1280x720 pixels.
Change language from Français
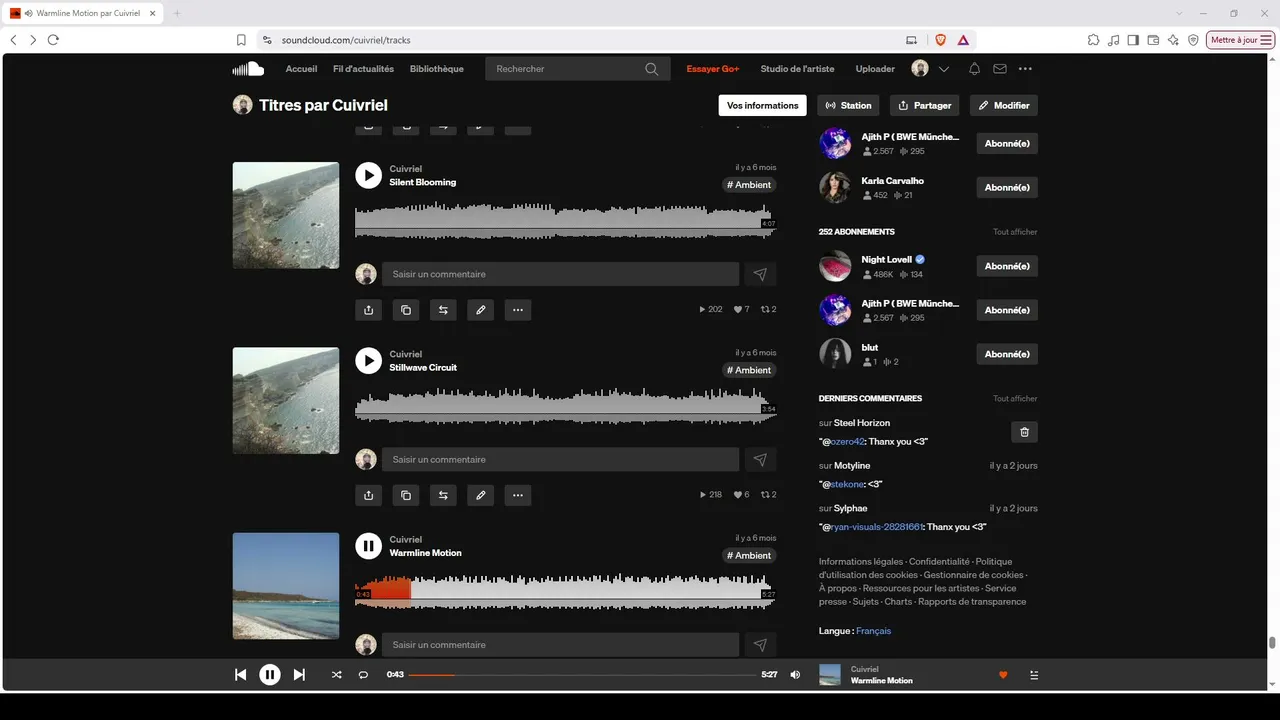[873, 631]
